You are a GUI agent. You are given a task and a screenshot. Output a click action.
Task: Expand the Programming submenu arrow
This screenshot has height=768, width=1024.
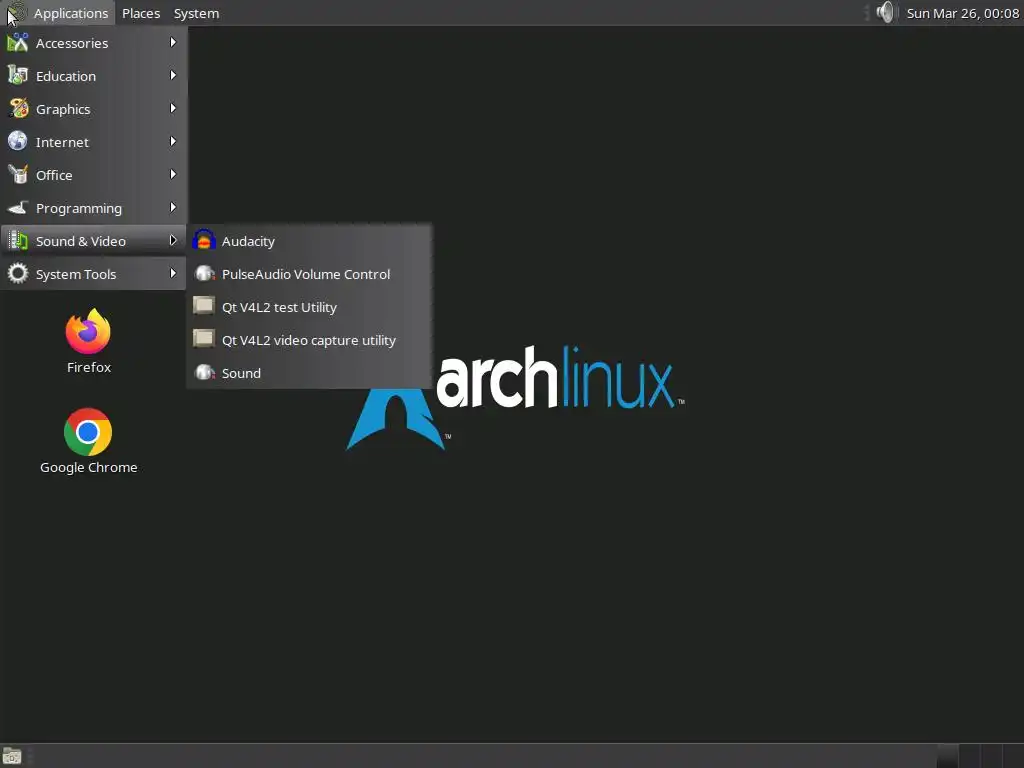[173, 208]
